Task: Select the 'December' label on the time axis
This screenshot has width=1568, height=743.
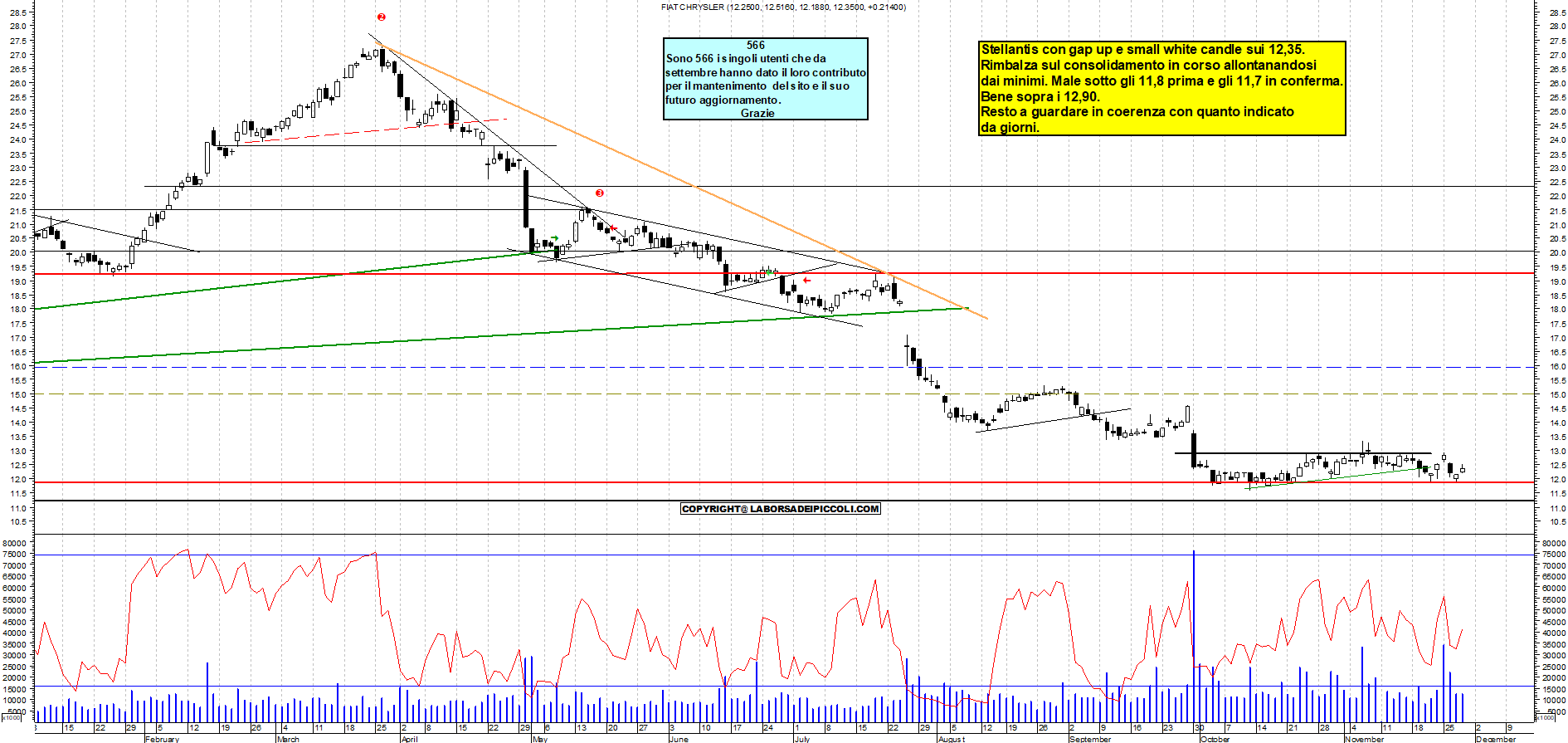Action: click(x=1496, y=739)
